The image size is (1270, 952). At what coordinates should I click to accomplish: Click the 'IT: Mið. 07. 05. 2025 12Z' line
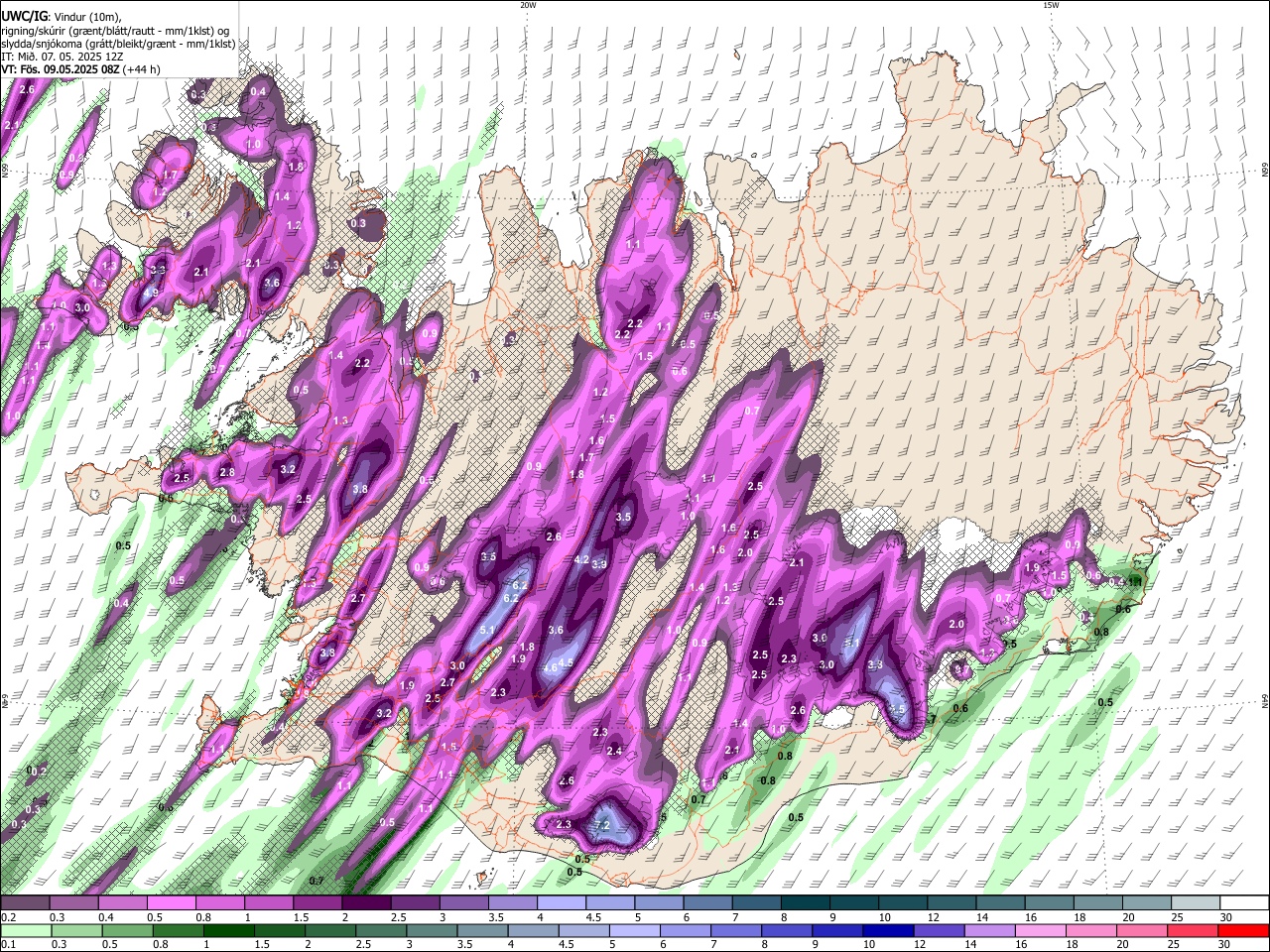[63, 57]
